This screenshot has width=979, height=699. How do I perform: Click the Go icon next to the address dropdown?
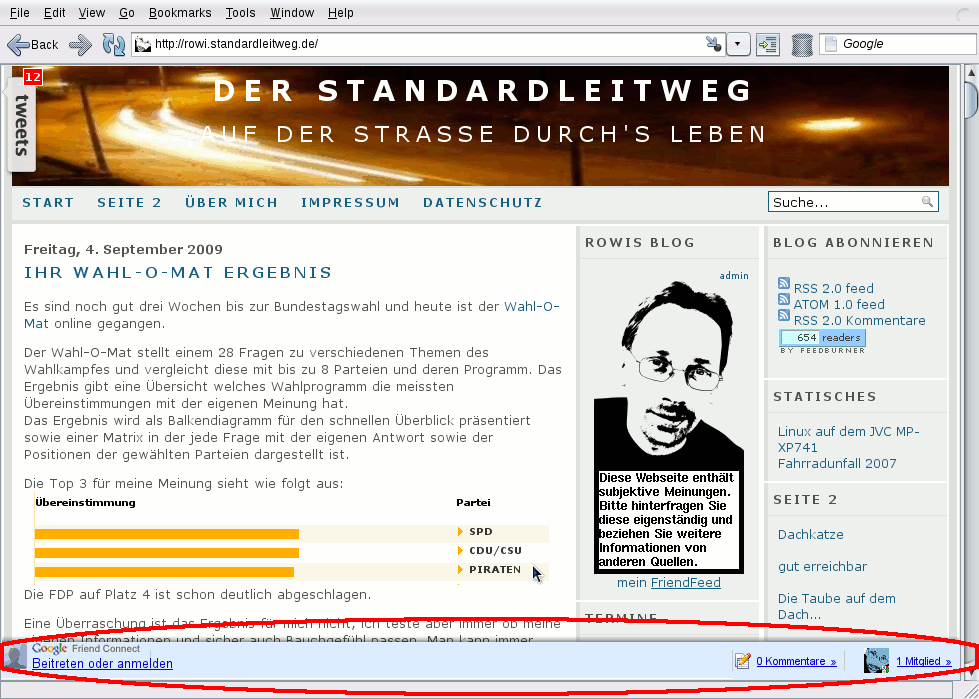click(768, 44)
